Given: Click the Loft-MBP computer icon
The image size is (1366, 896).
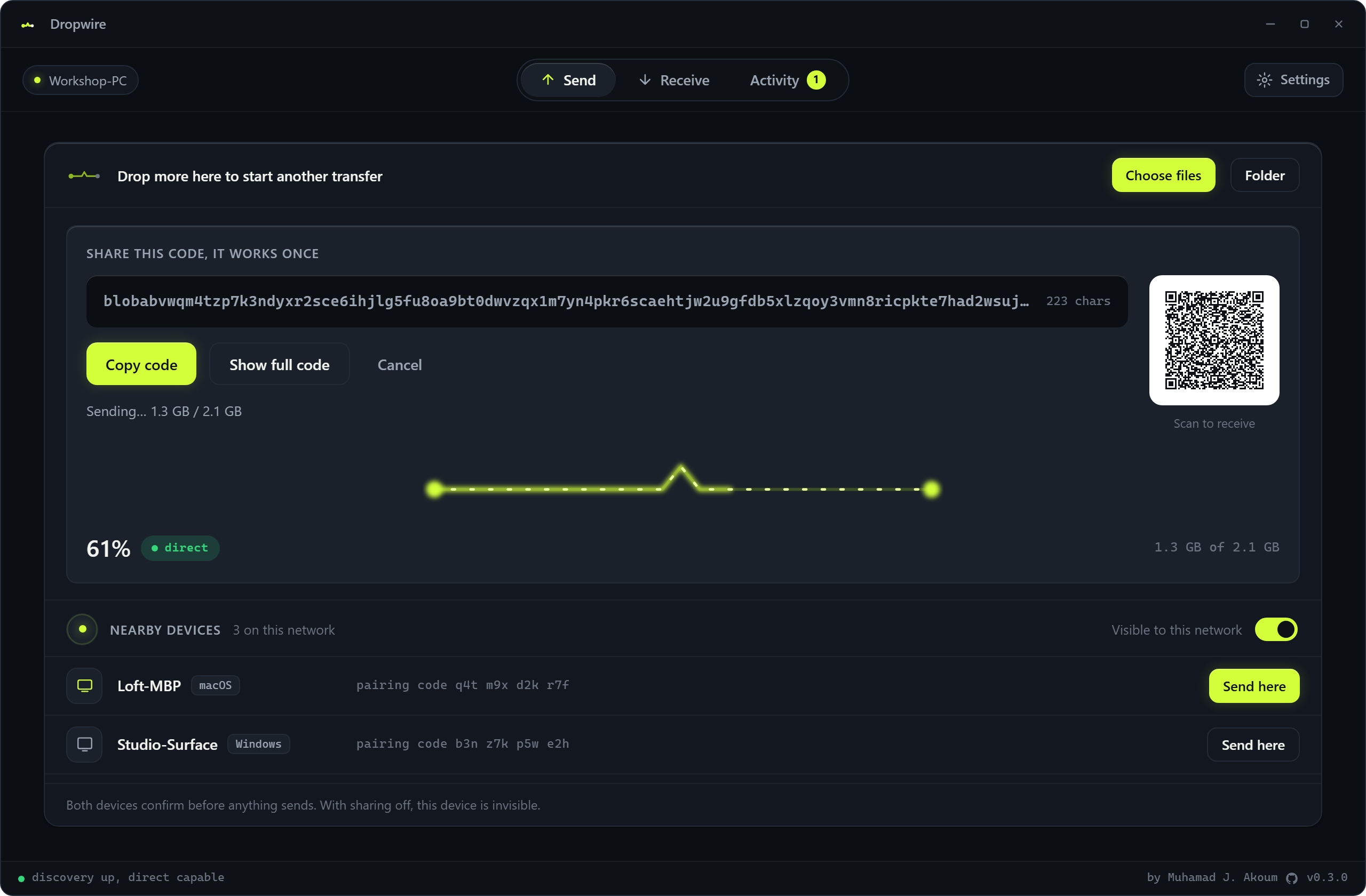Looking at the screenshot, I should [x=84, y=685].
